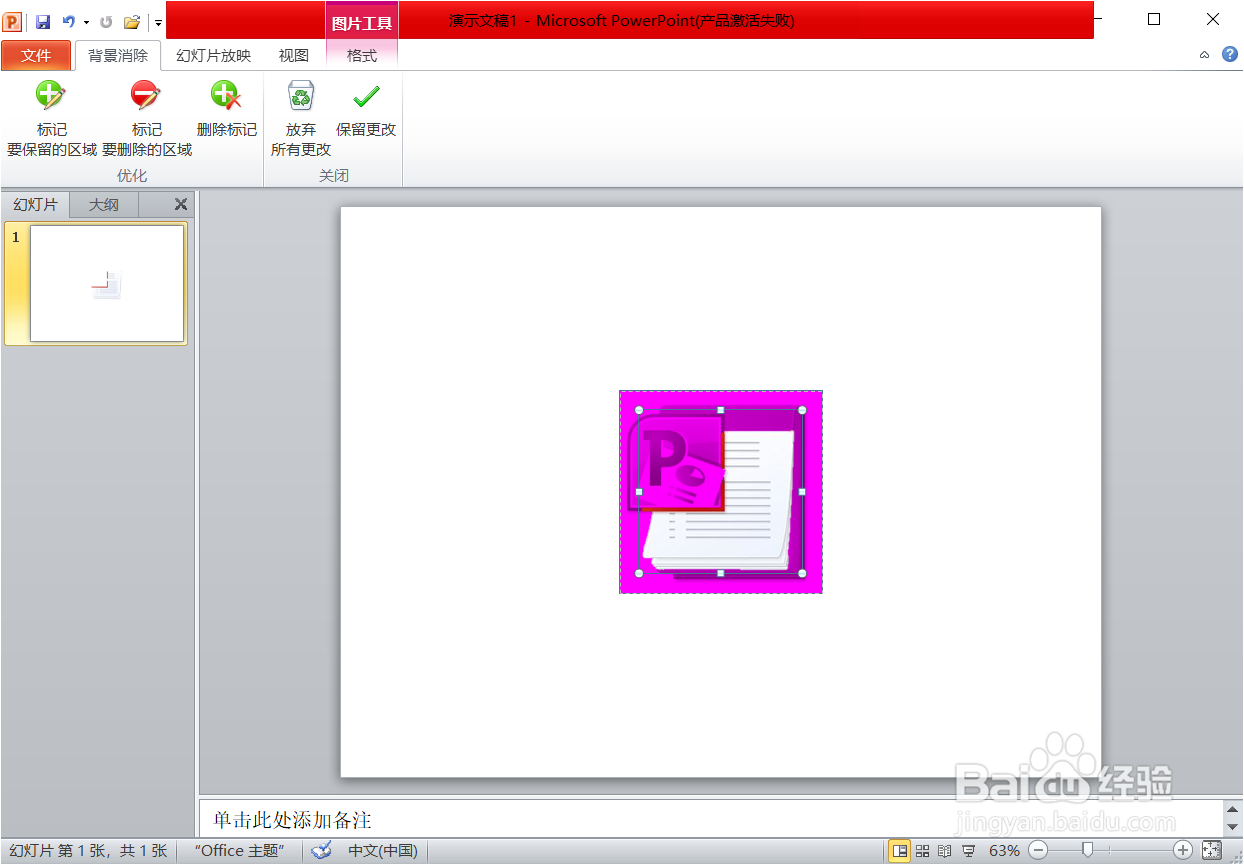Image resolution: width=1244 pixels, height=865 pixels.
Task: Discard all changes (放弃所有更改)
Action: click(x=301, y=119)
